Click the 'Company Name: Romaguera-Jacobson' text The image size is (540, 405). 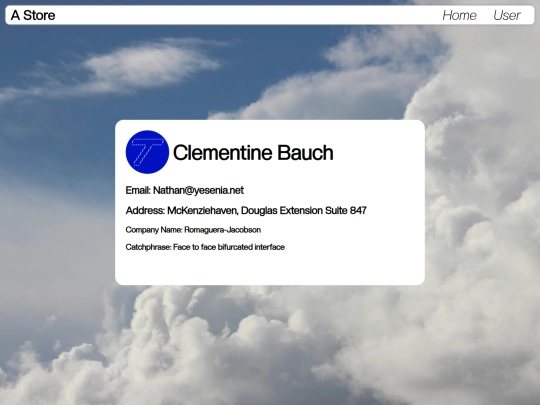pyautogui.click(x=193, y=230)
